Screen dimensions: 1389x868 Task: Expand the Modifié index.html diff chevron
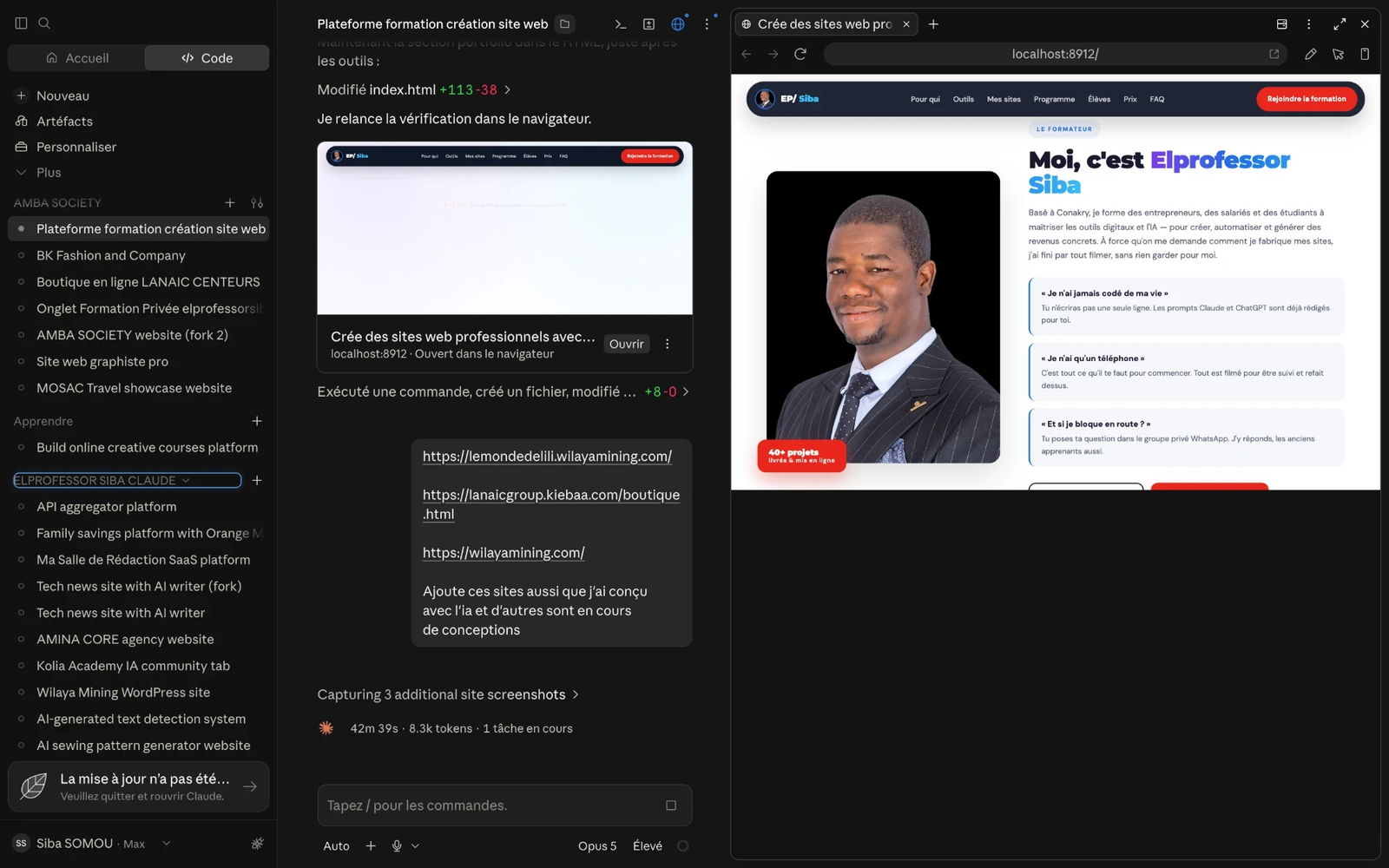(508, 90)
